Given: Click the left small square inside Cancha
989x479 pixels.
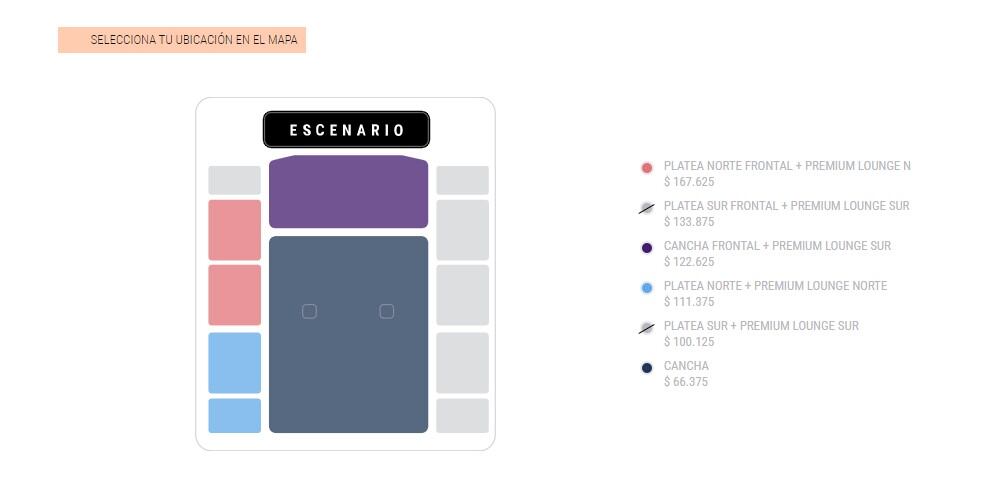Looking at the screenshot, I should [x=310, y=311].
